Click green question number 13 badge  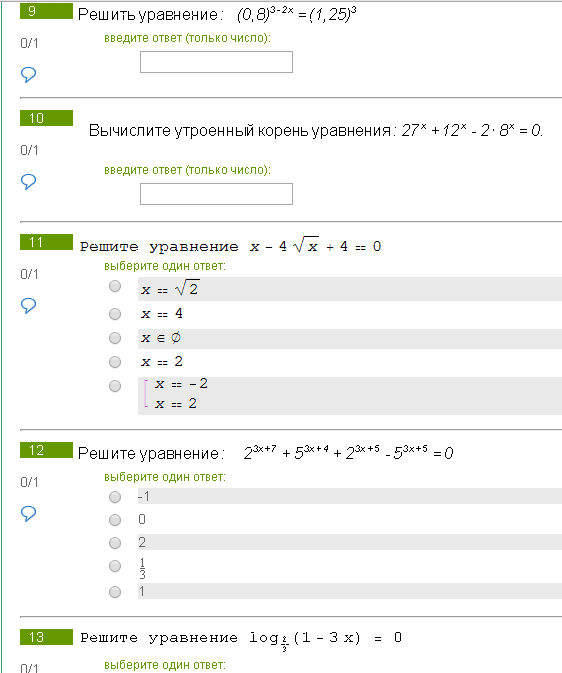(x=46, y=637)
